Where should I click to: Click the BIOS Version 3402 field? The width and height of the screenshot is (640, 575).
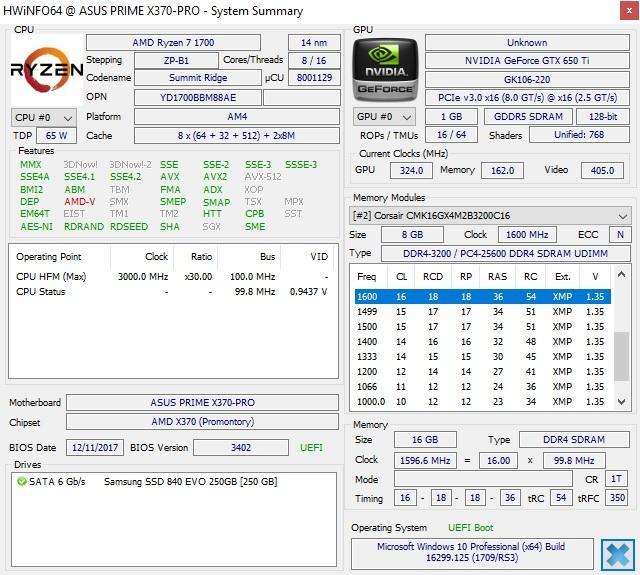click(x=241, y=448)
